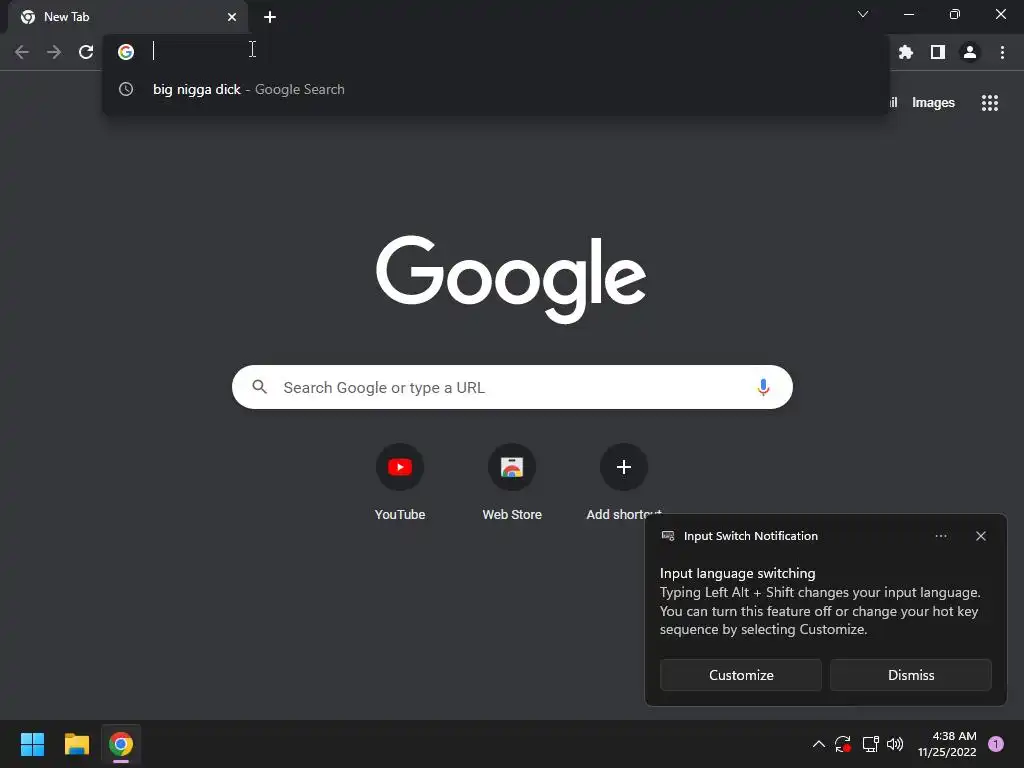The height and width of the screenshot is (768, 1024).
Task: Show hidden system tray icons
Action: (818, 744)
